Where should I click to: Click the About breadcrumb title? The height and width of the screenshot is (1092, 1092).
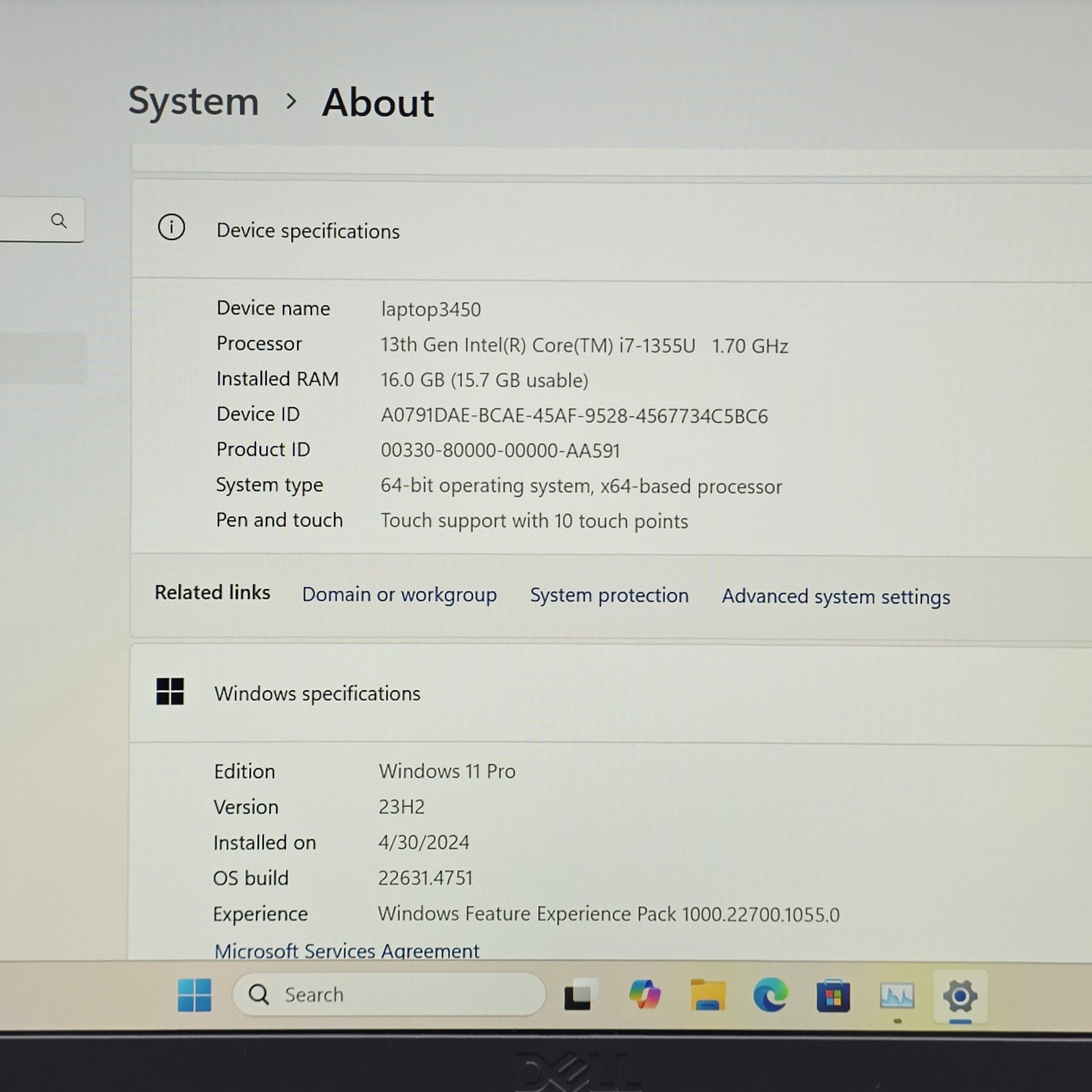377,102
